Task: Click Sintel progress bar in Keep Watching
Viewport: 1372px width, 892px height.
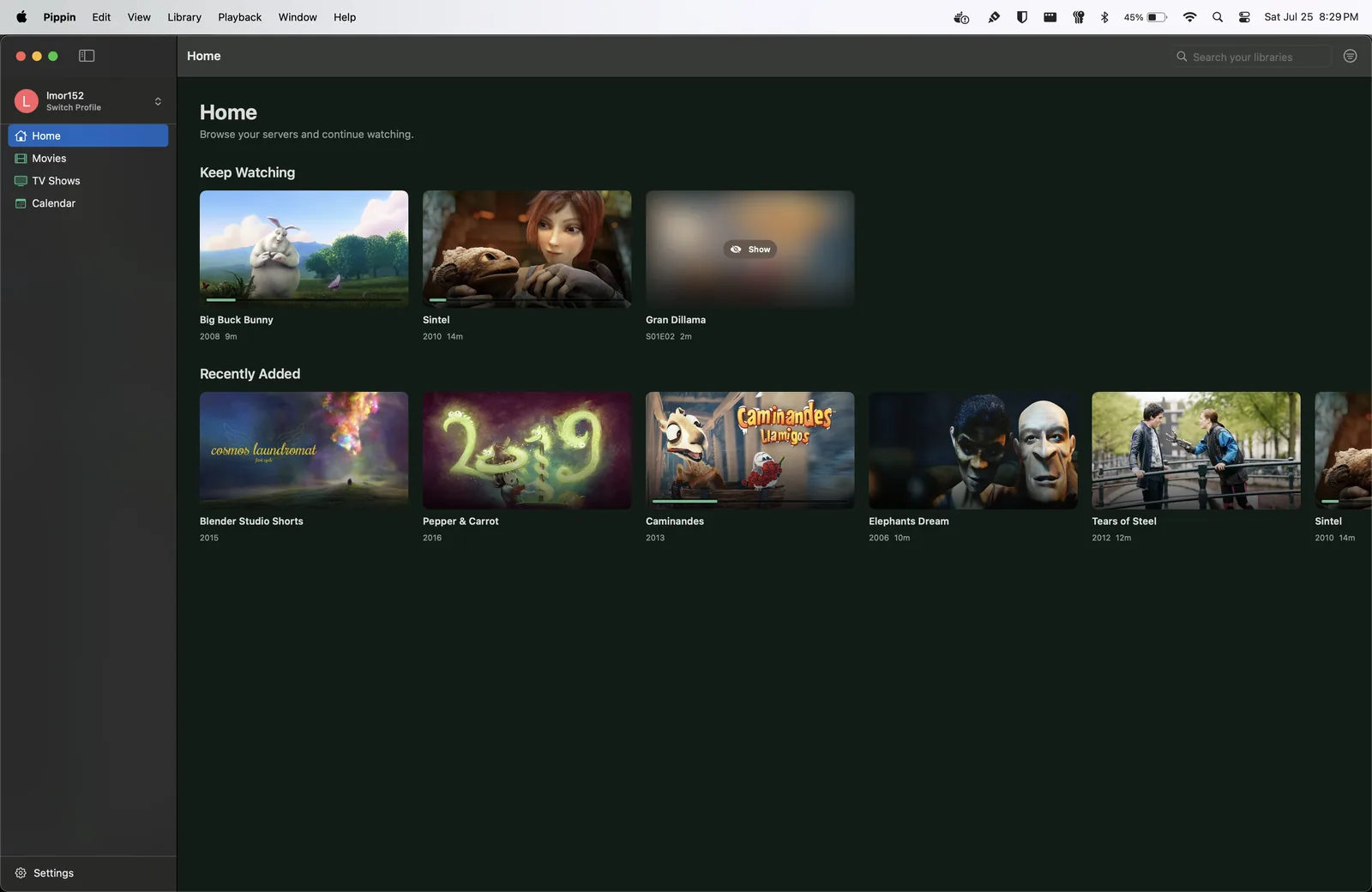Action: point(527,300)
